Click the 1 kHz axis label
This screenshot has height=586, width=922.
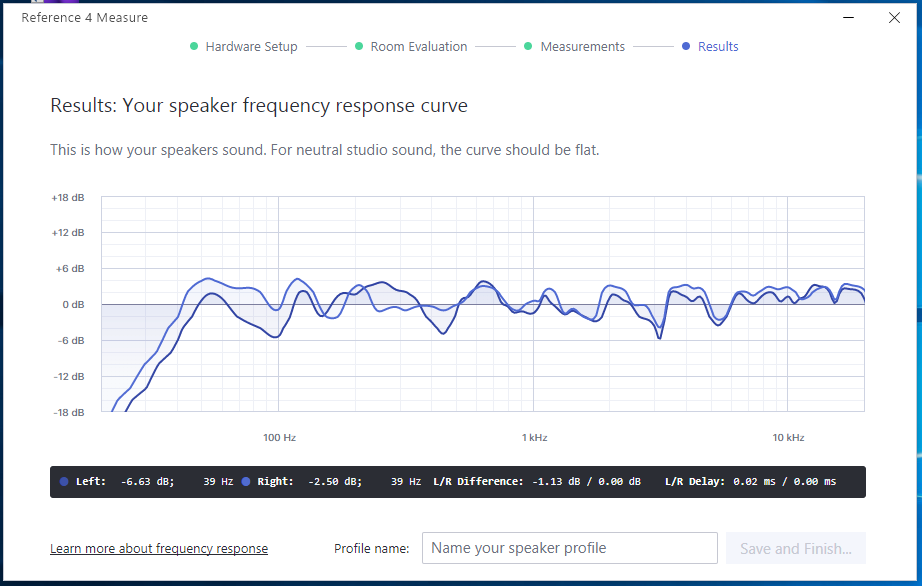click(x=535, y=437)
